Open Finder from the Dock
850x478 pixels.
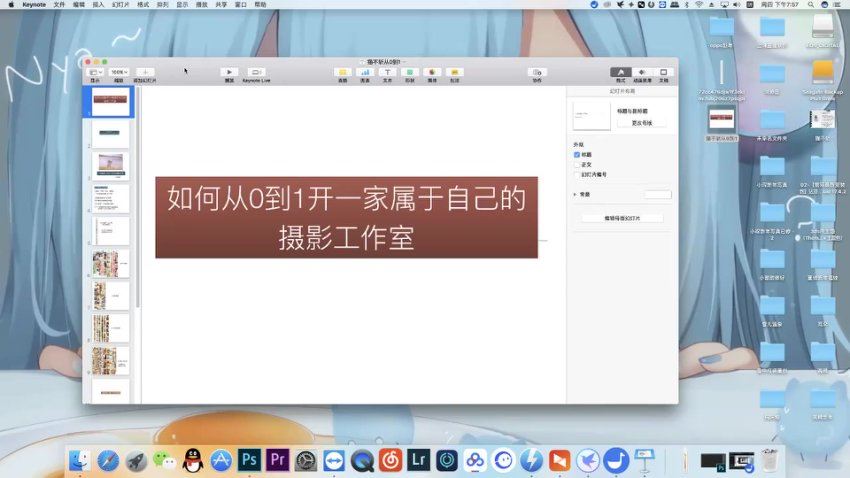point(80,461)
